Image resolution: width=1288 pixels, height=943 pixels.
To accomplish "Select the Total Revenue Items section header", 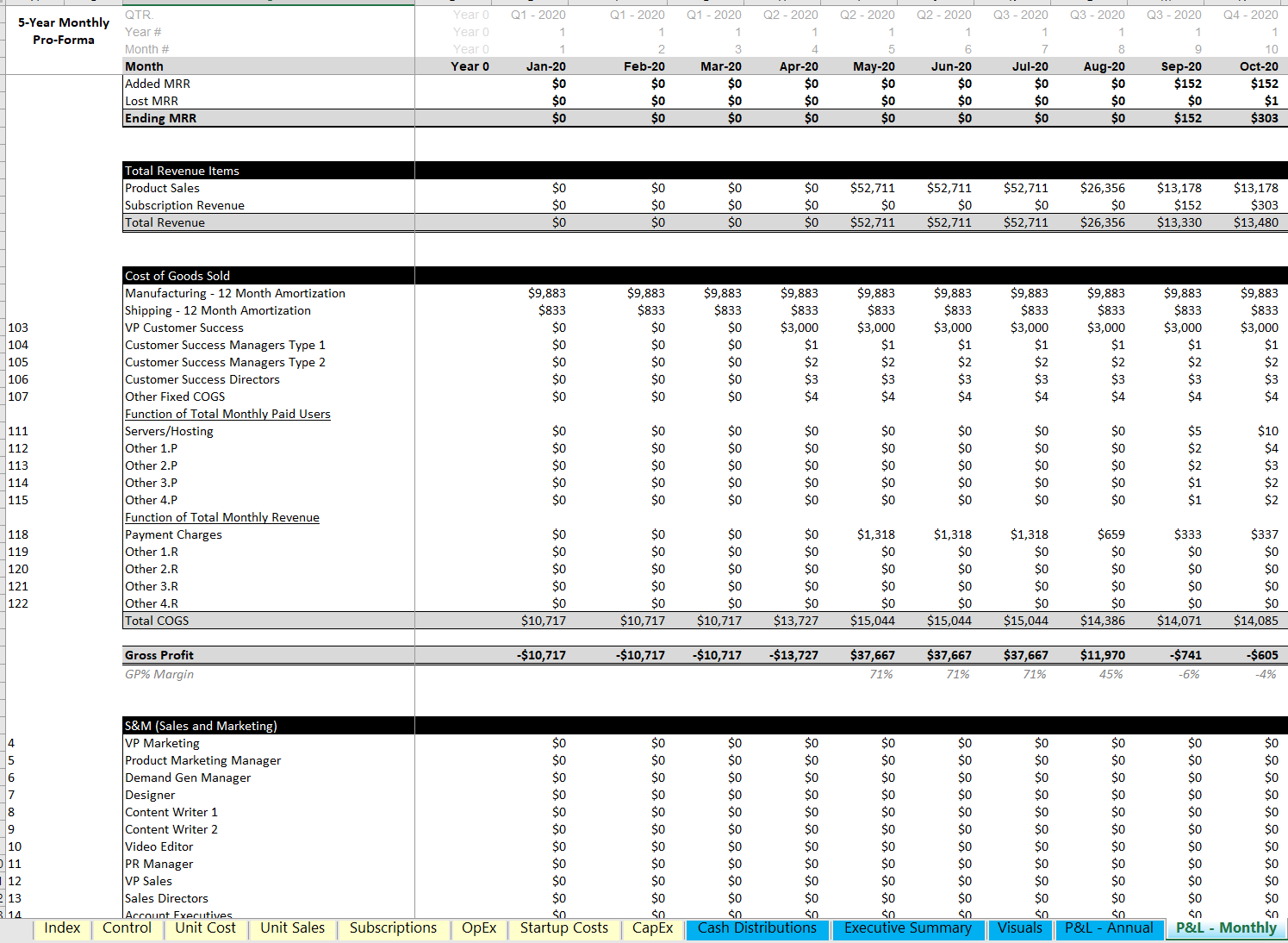I will (183, 171).
